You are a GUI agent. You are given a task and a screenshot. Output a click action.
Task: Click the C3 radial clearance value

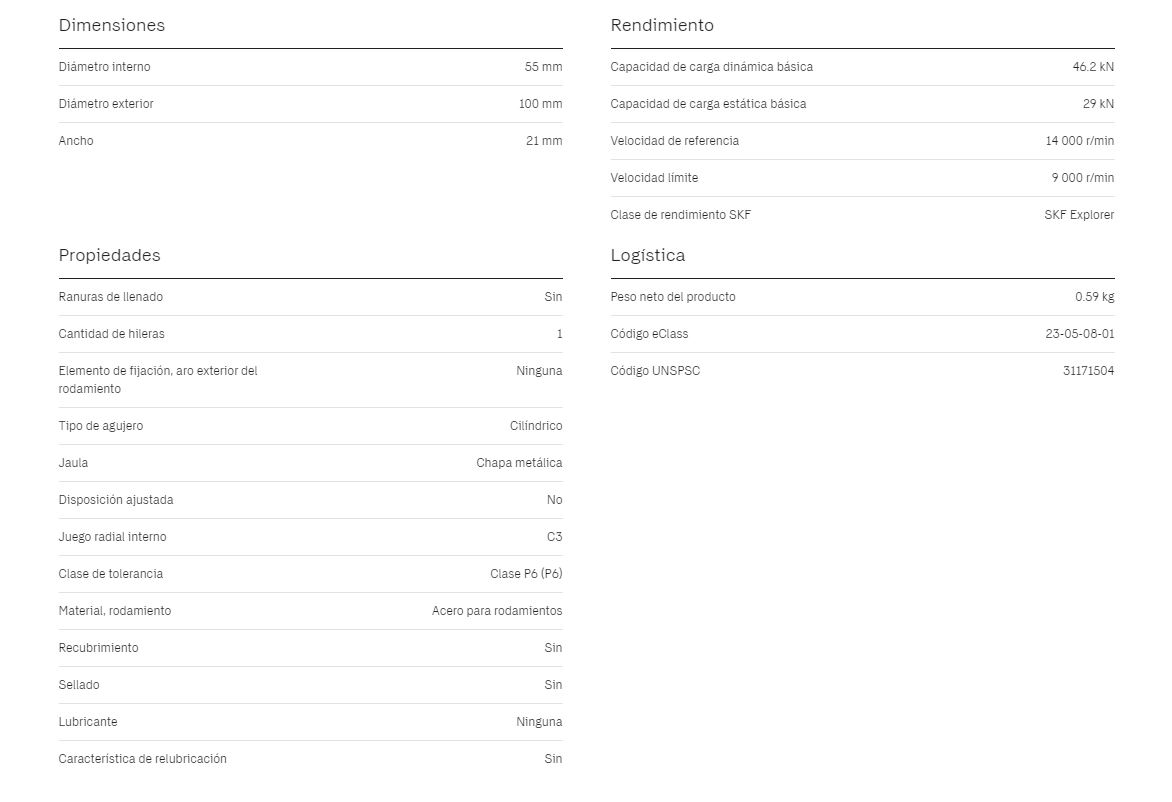pyautogui.click(x=555, y=537)
